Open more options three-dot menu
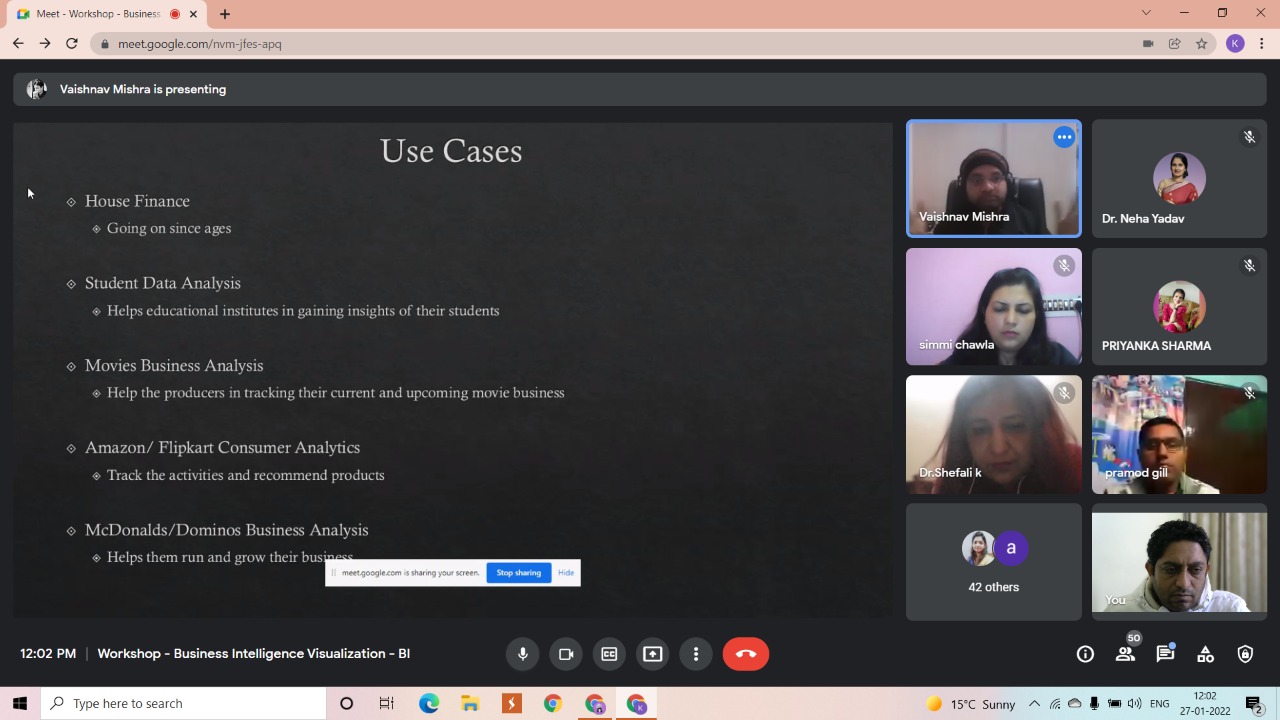The height and width of the screenshot is (720, 1280). pyautogui.click(x=696, y=654)
